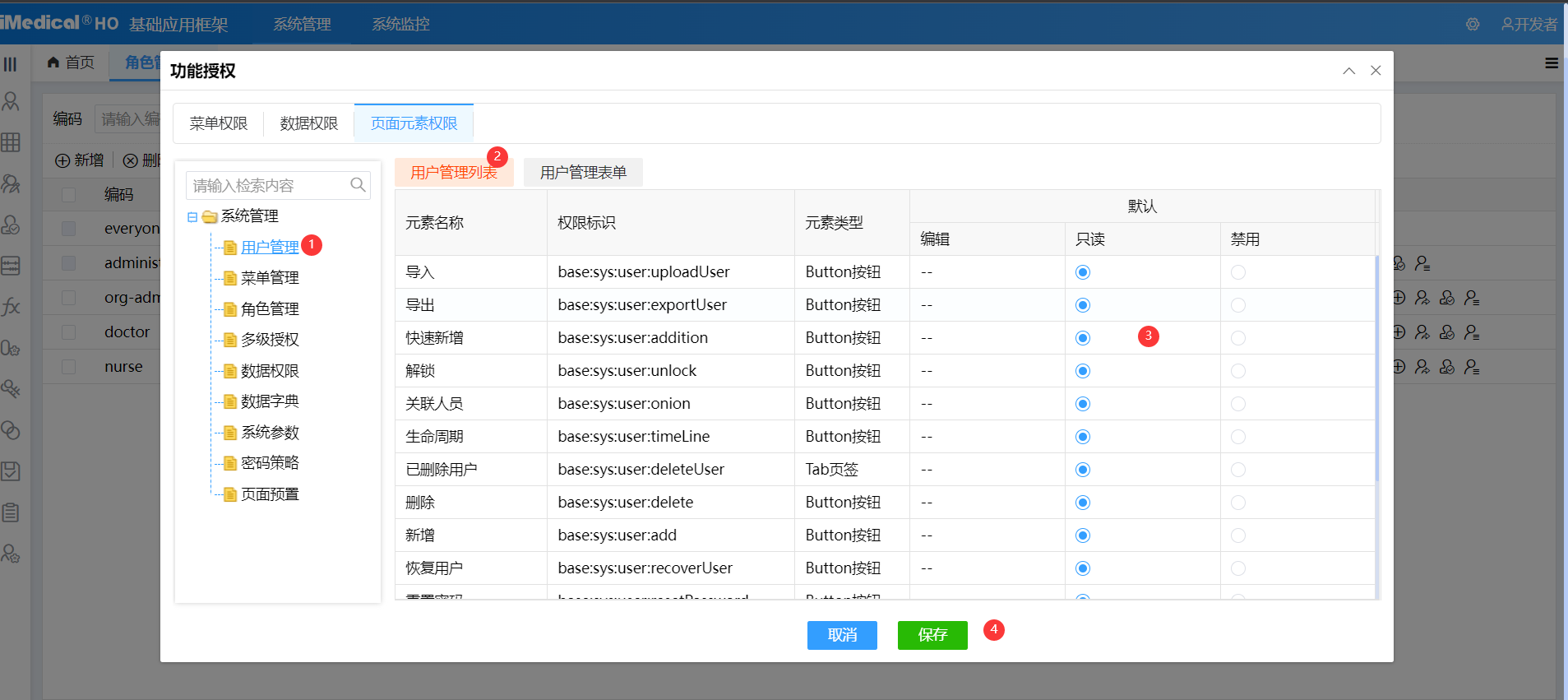
Task: Open 用户管理表单 sub-tab
Action: click(x=583, y=173)
